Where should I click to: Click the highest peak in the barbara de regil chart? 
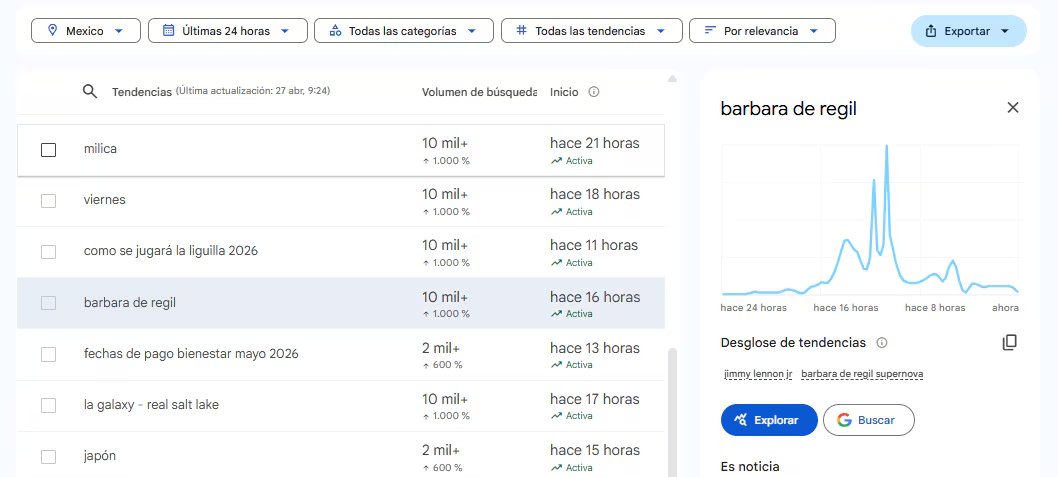click(886, 146)
